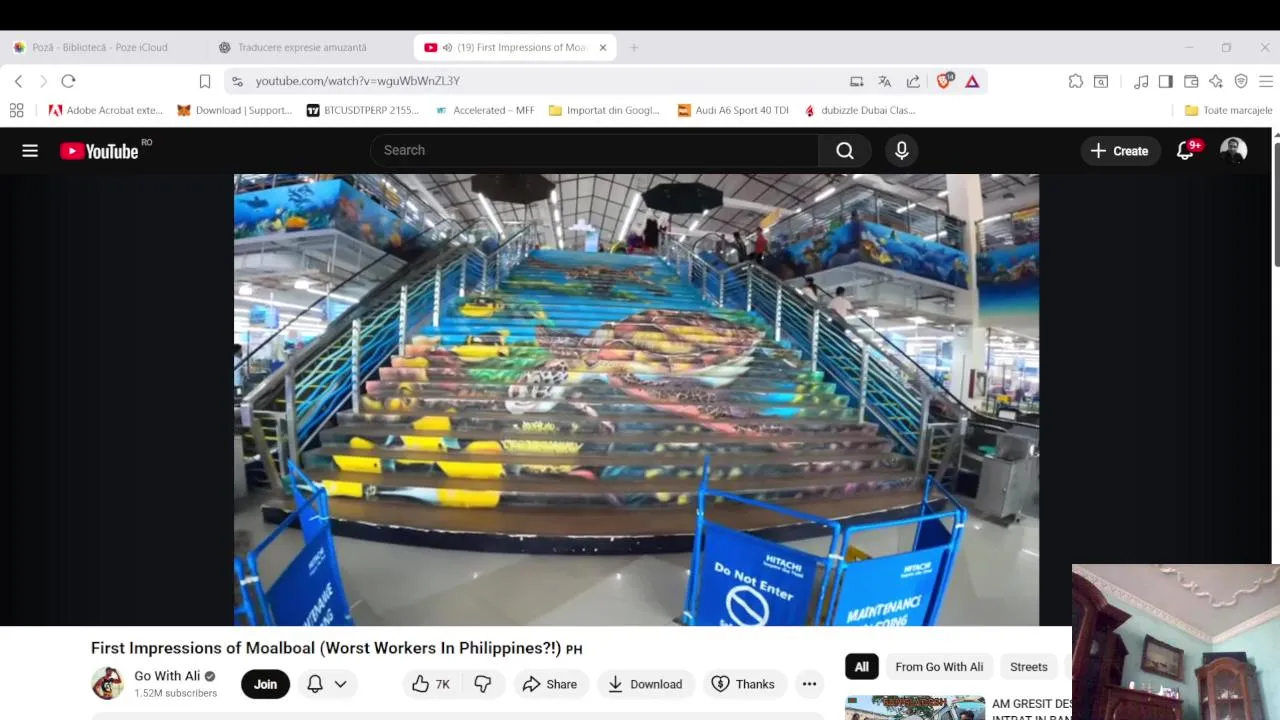Toggle the All filter chip
The width and height of the screenshot is (1280, 720).
click(x=861, y=667)
